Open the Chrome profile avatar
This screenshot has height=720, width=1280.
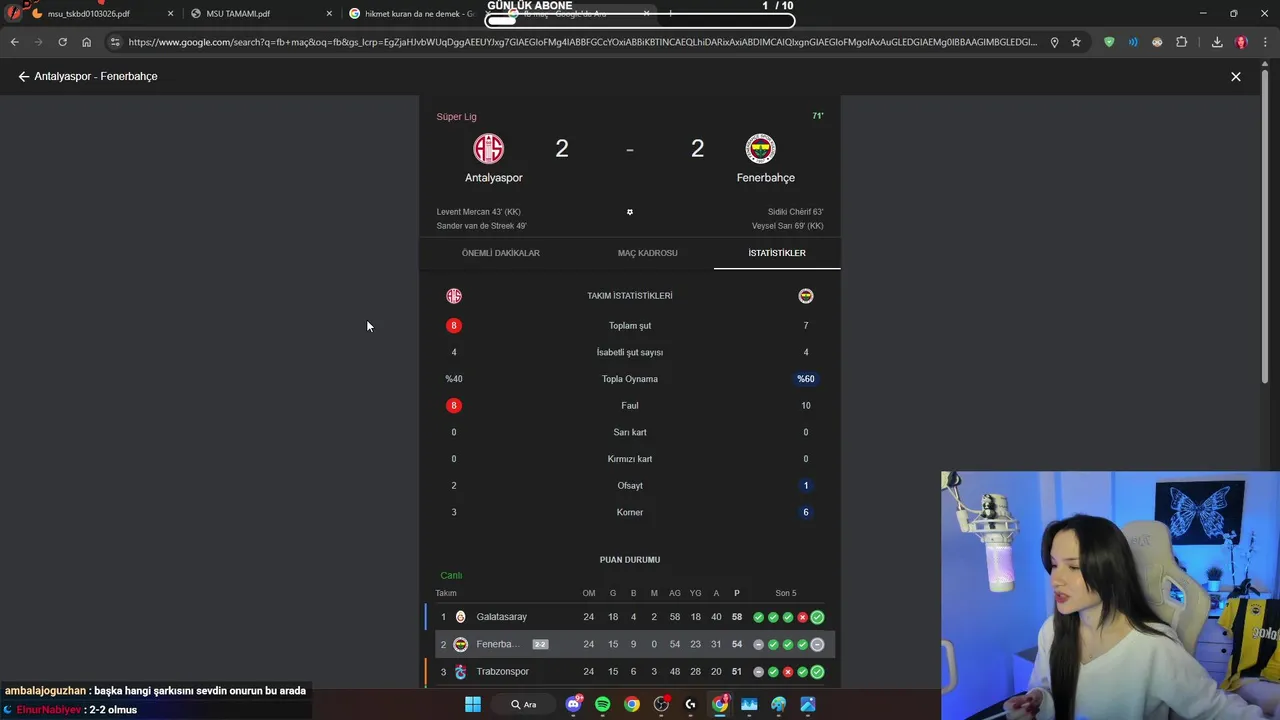(1241, 42)
